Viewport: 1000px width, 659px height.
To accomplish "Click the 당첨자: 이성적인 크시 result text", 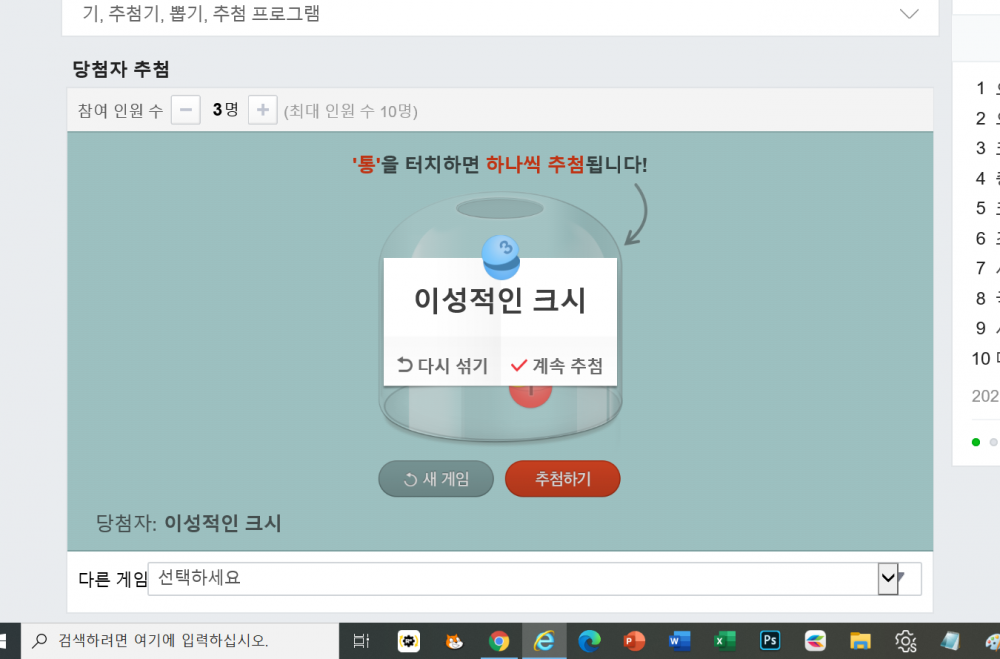I will (x=188, y=523).
